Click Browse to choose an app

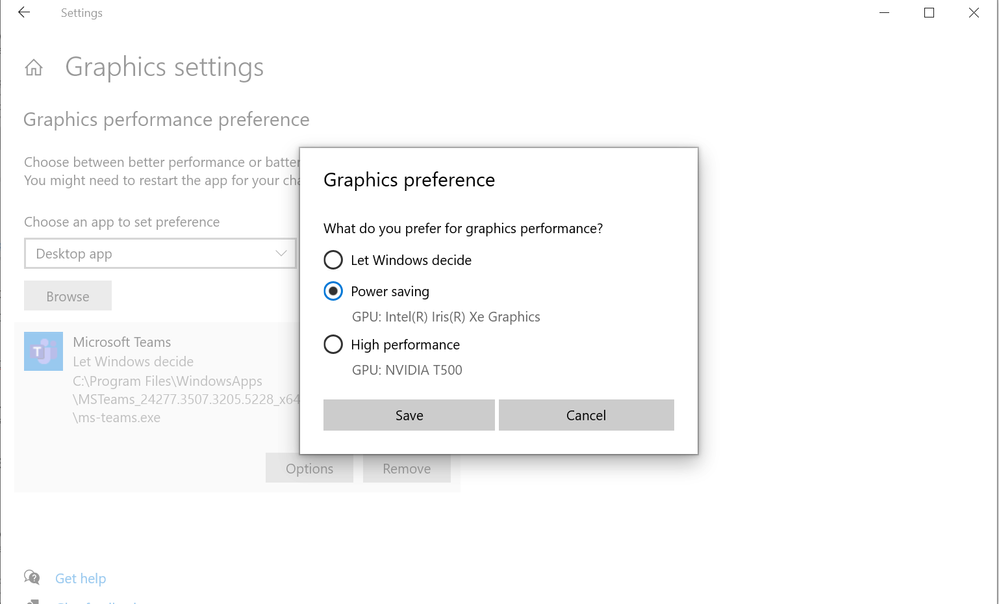[68, 296]
